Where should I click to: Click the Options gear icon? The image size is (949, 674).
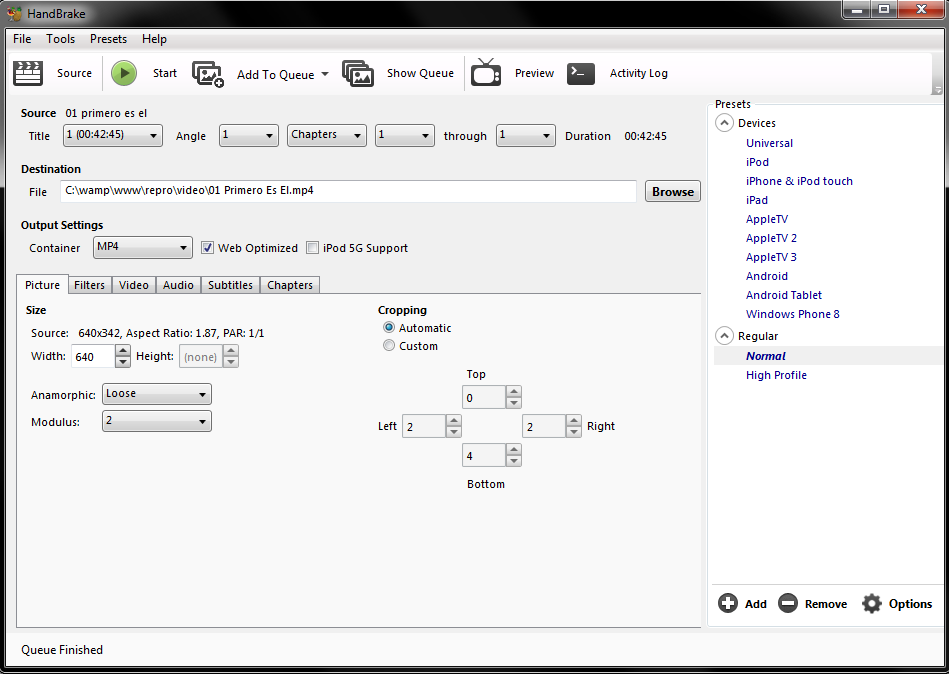point(872,603)
